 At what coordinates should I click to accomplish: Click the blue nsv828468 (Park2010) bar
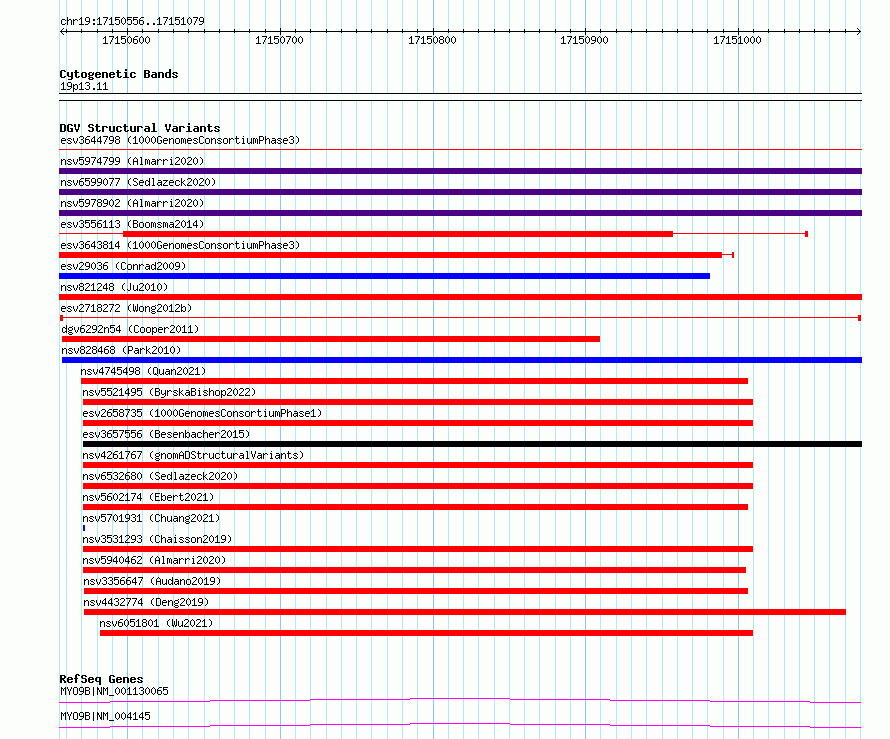462,360
